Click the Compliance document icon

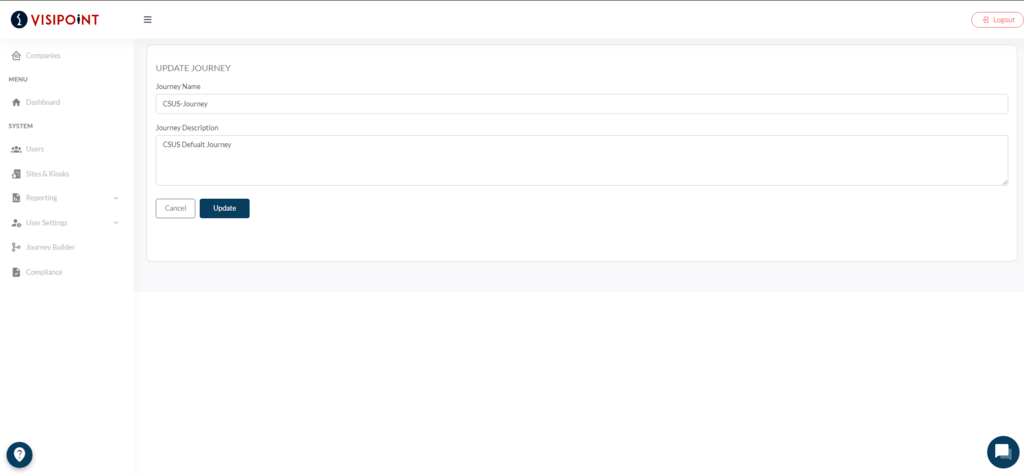16,272
